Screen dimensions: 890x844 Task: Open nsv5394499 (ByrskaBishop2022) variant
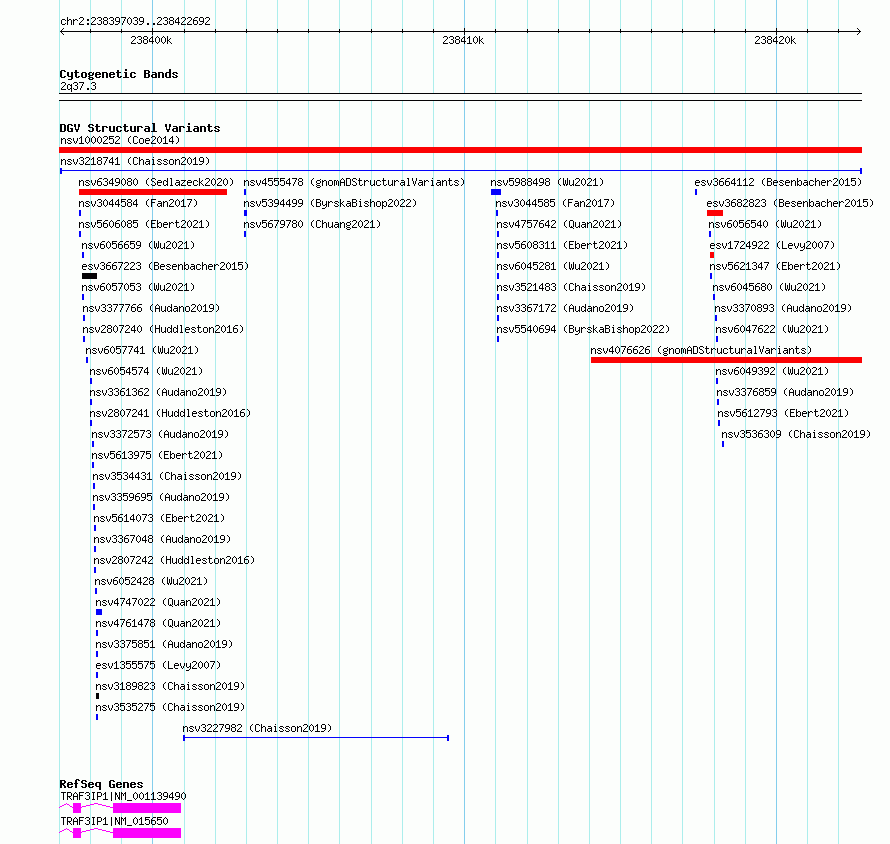[330, 203]
